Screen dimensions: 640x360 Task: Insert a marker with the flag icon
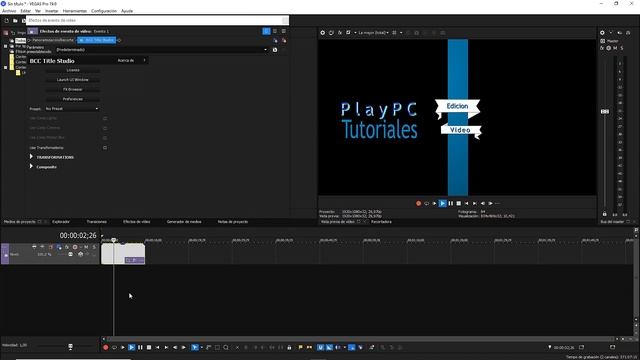point(301,347)
